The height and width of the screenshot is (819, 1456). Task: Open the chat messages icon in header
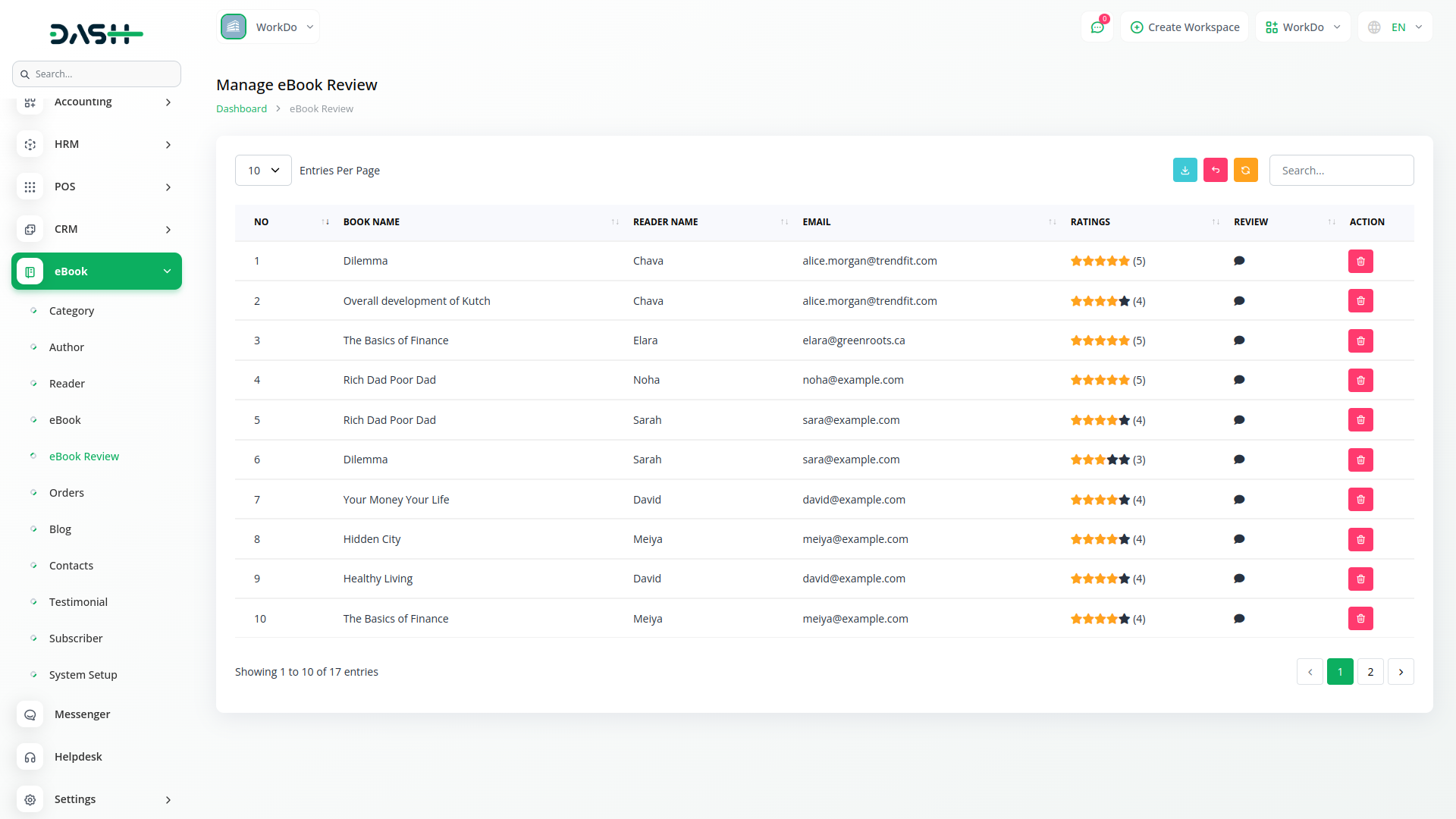point(1097,27)
